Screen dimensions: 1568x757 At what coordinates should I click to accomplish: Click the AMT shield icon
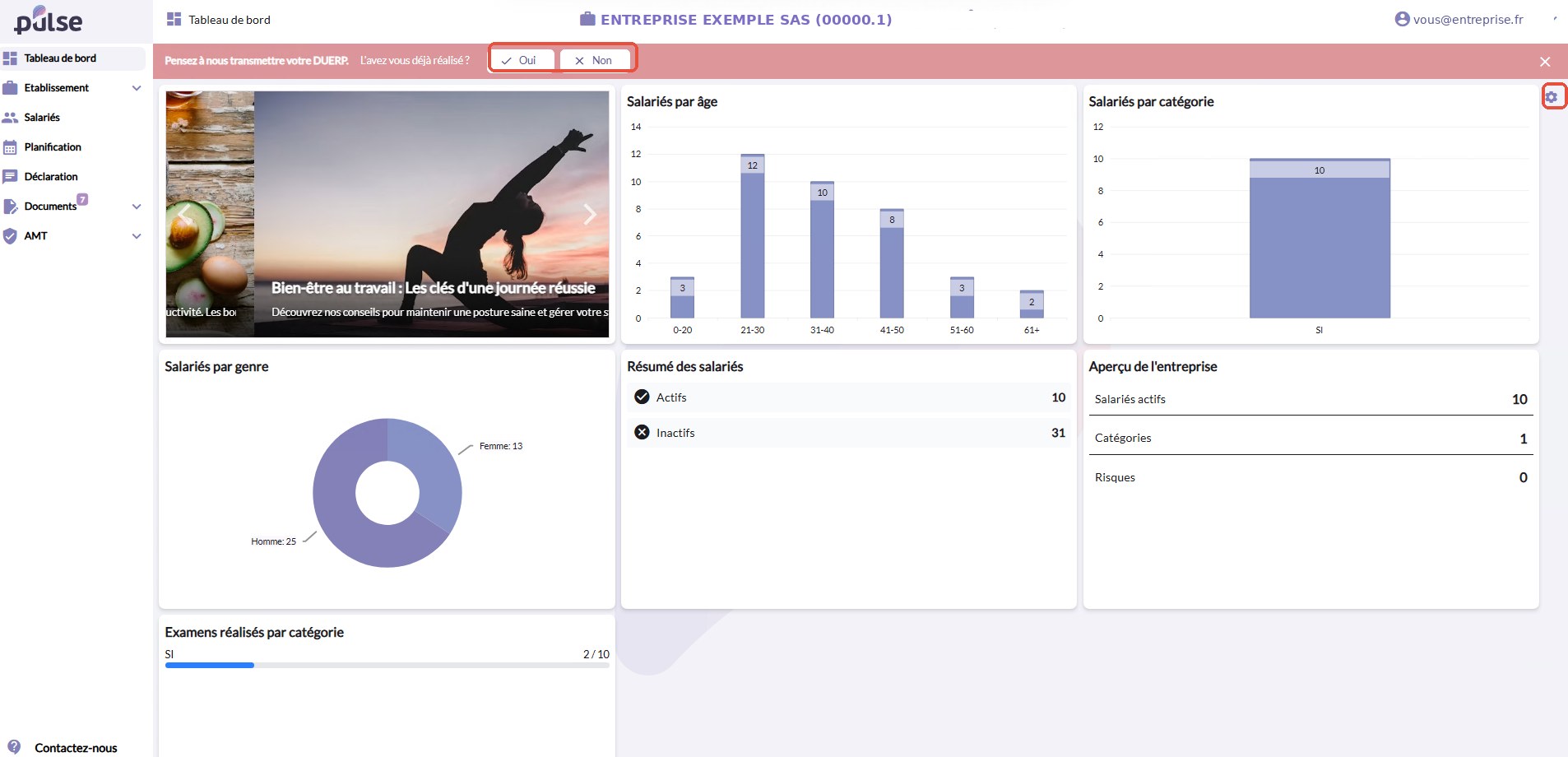(10, 236)
